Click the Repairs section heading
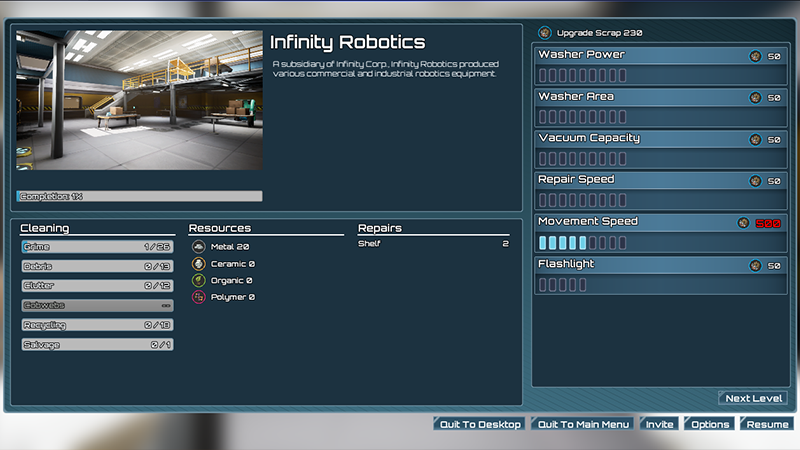The image size is (800, 450). point(380,228)
